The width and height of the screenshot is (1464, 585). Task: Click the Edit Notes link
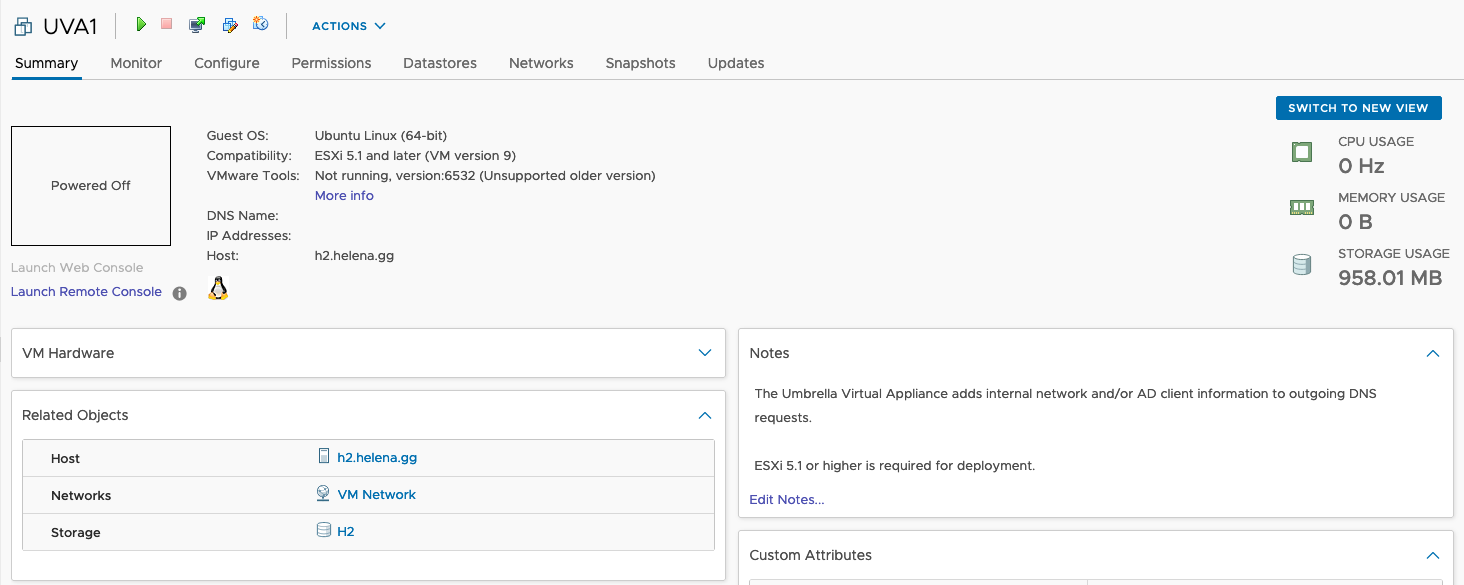(786, 500)
